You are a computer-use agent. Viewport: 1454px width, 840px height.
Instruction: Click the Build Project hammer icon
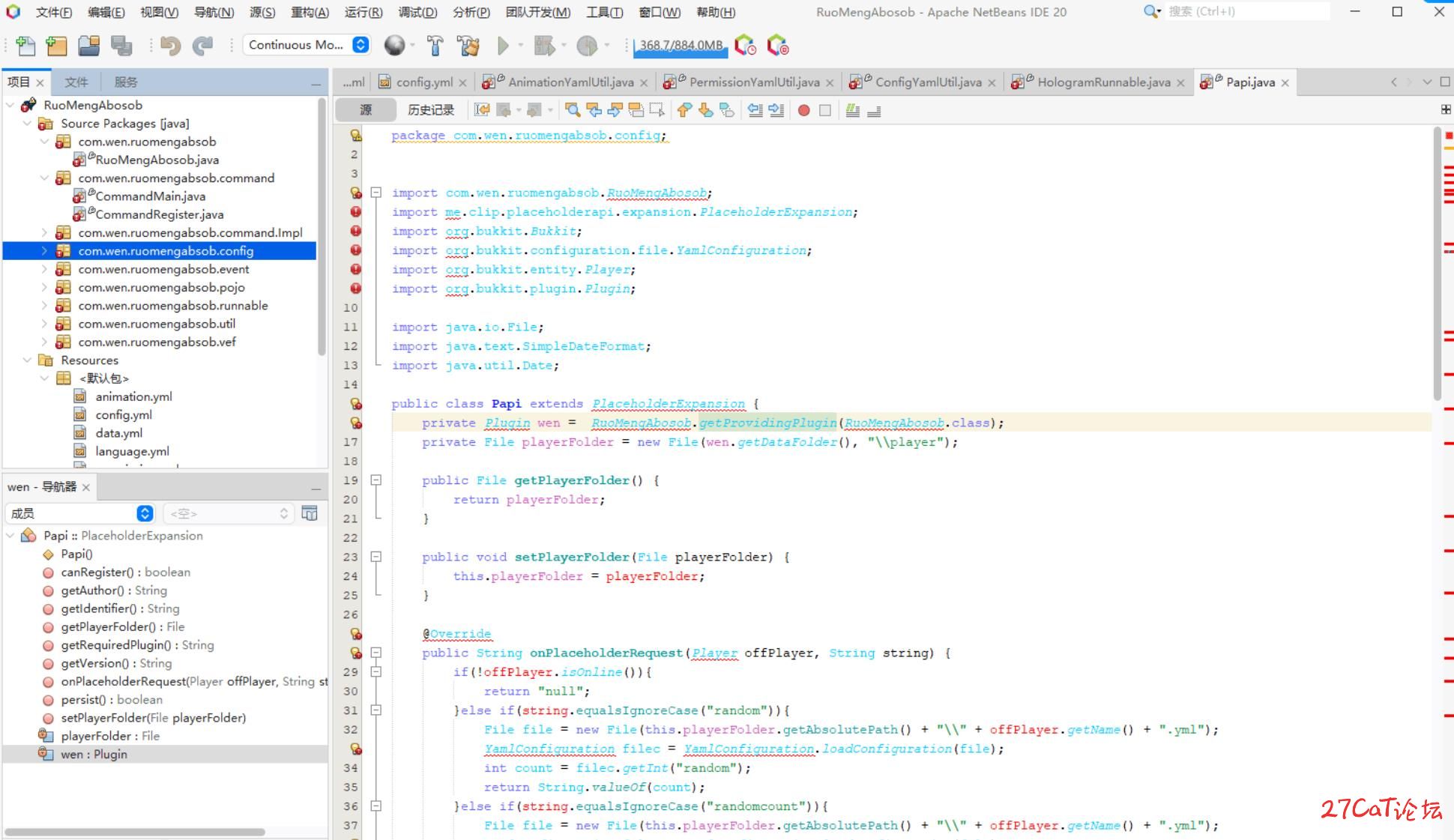click(x=435, y=46)
